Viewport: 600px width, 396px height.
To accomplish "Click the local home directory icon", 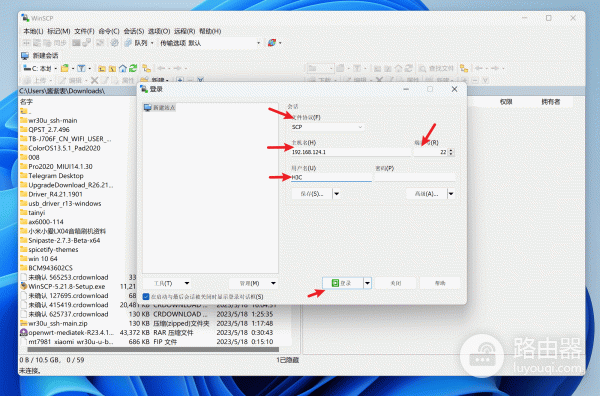I will click(x=122, y=69).
